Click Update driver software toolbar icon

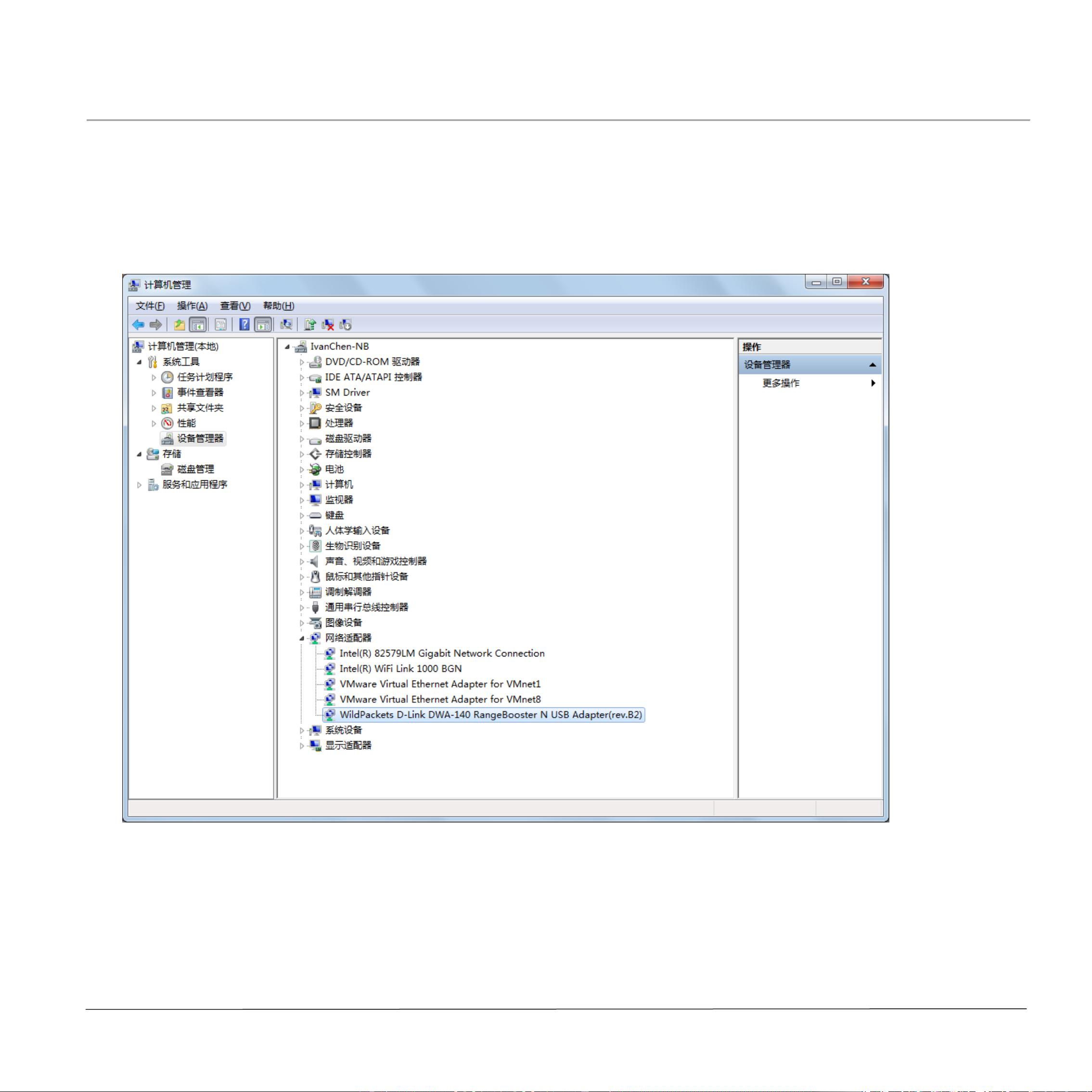(x=310, y=325)
